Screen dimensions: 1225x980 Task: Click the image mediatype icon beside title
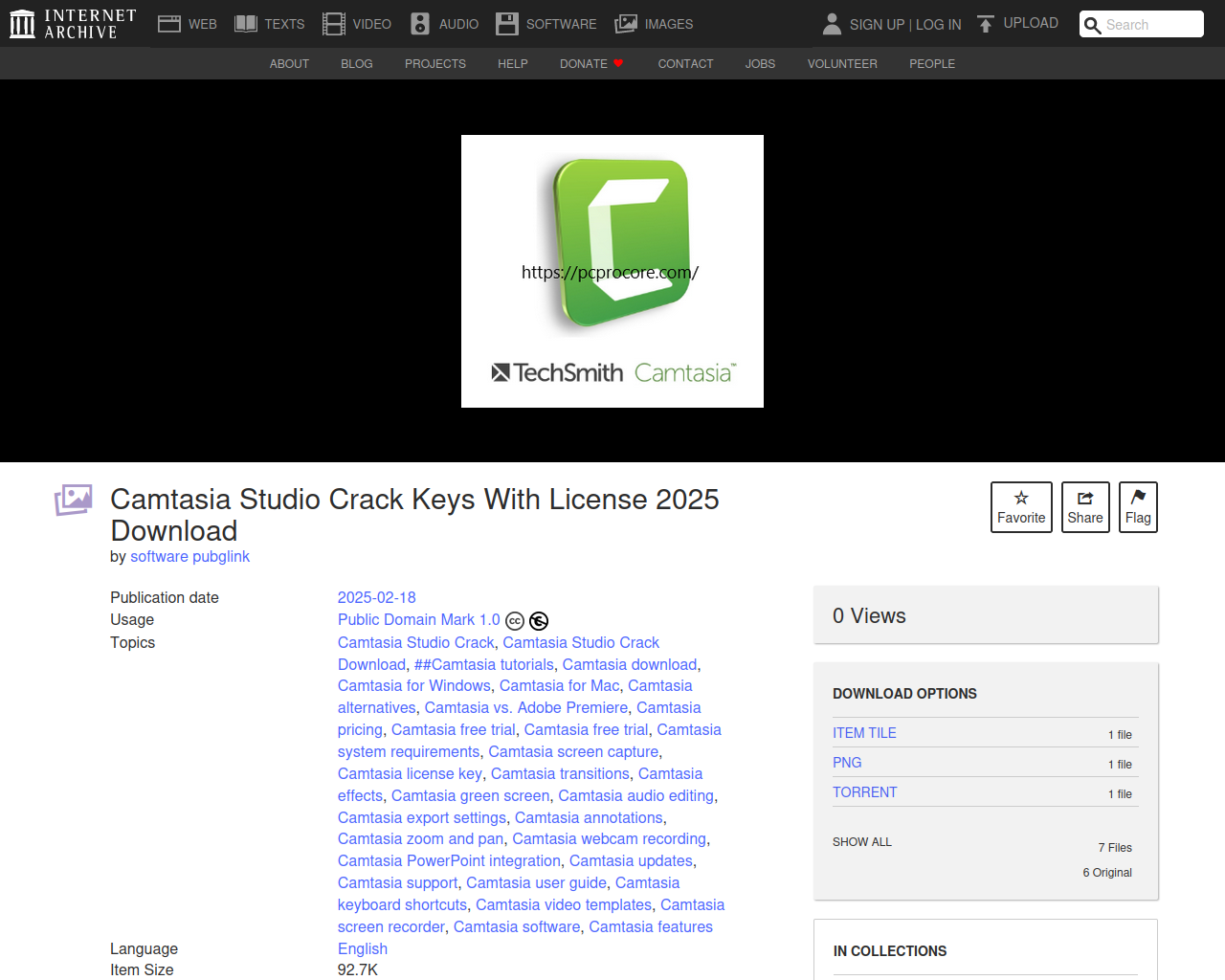click(x=74, y=500)
